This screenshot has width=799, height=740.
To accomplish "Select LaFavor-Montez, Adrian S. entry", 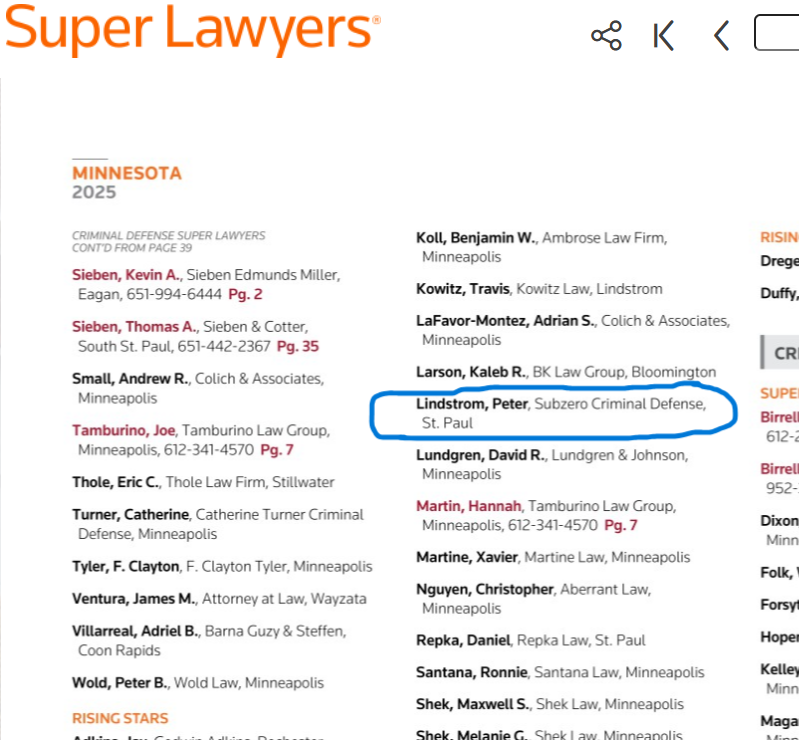I will [573, 330].
